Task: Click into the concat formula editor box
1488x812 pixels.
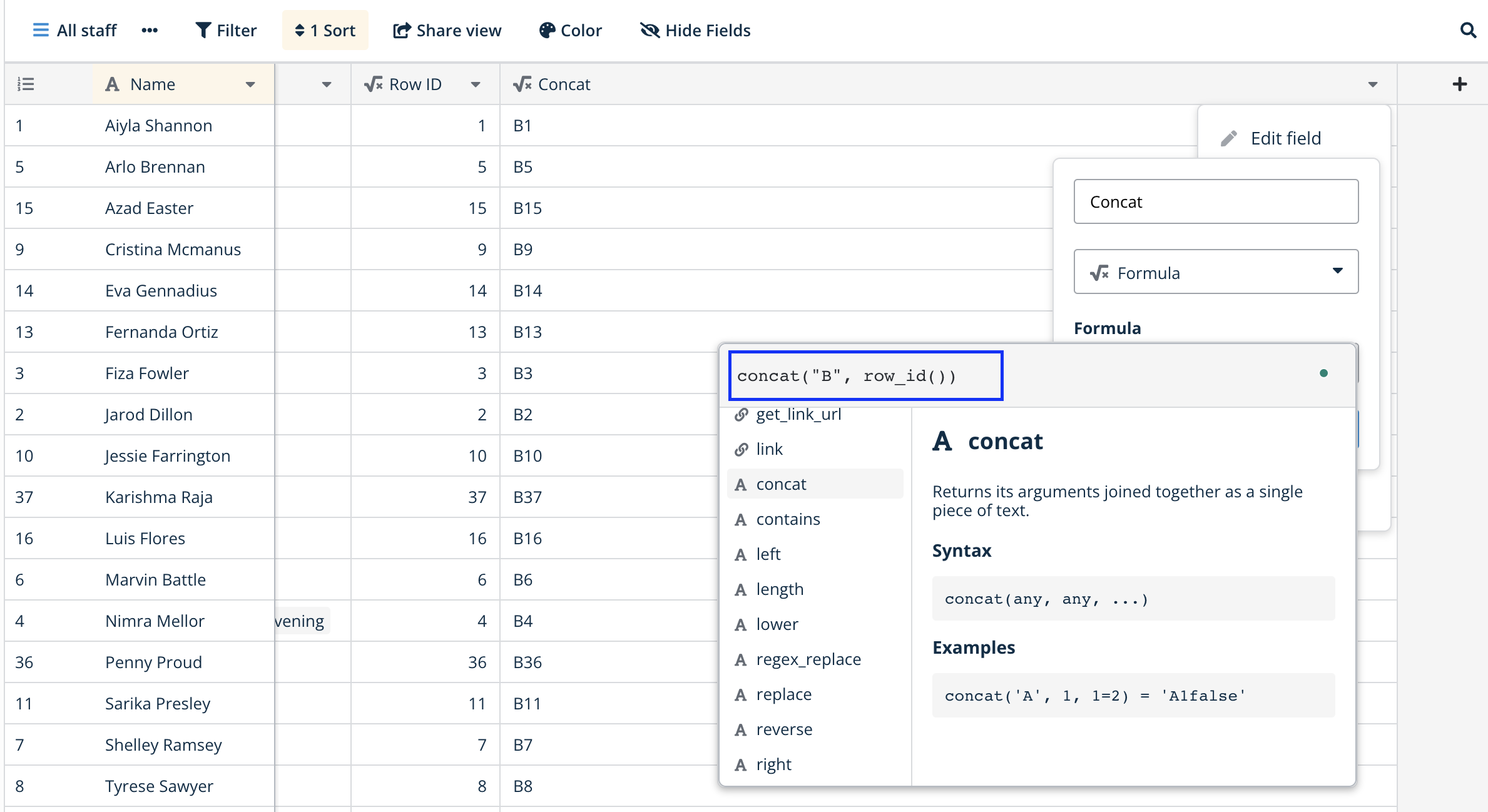Action: pyautogui.click(x=865, y=376)
